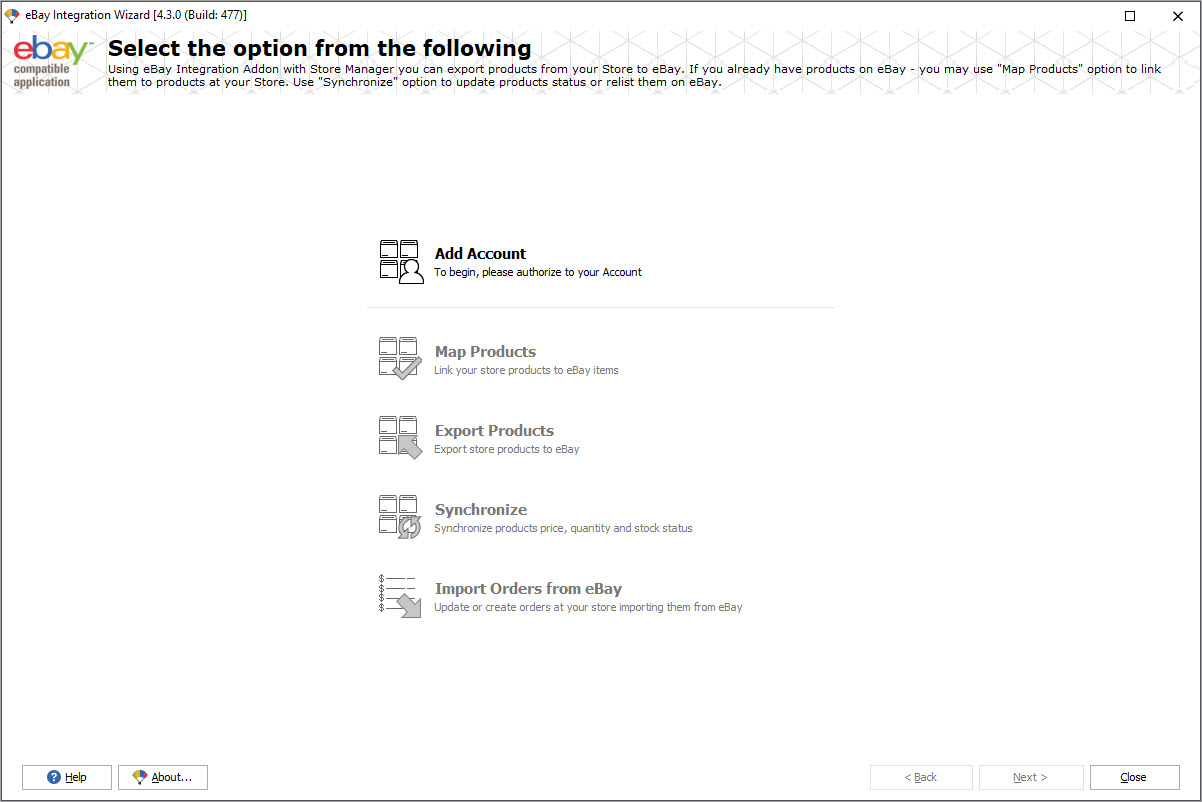Select the Map Products option title
Screen dimensions: 1202x802
(x=485, y=352)
